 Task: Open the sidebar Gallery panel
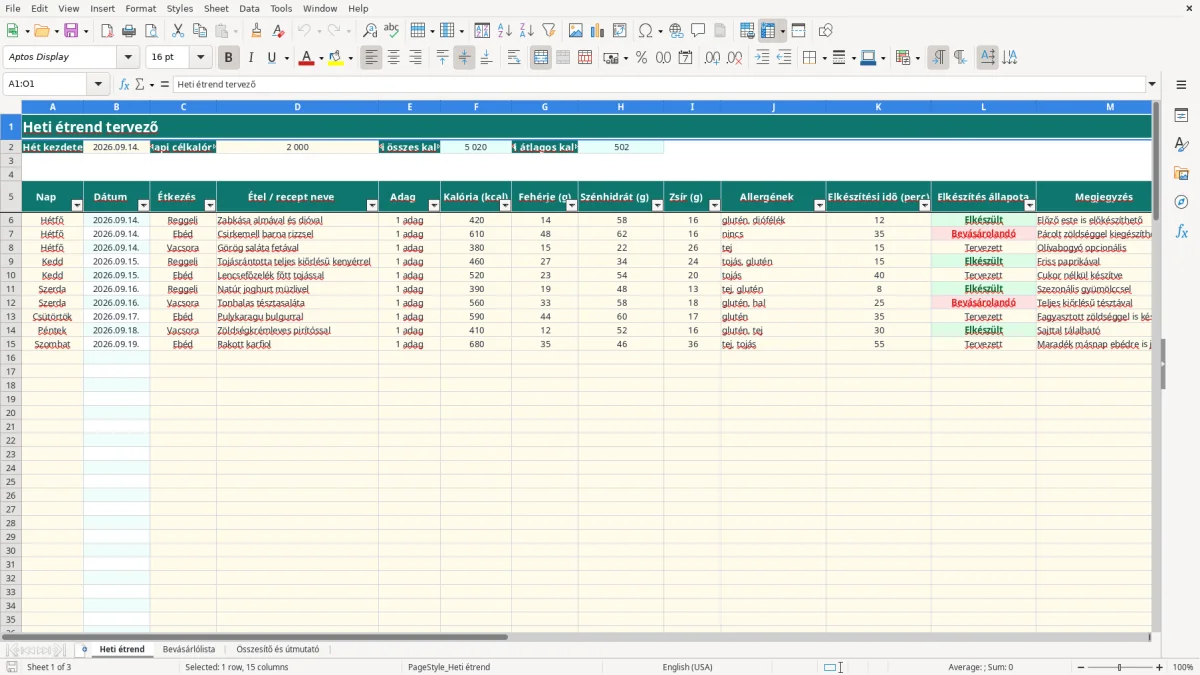1181,173
